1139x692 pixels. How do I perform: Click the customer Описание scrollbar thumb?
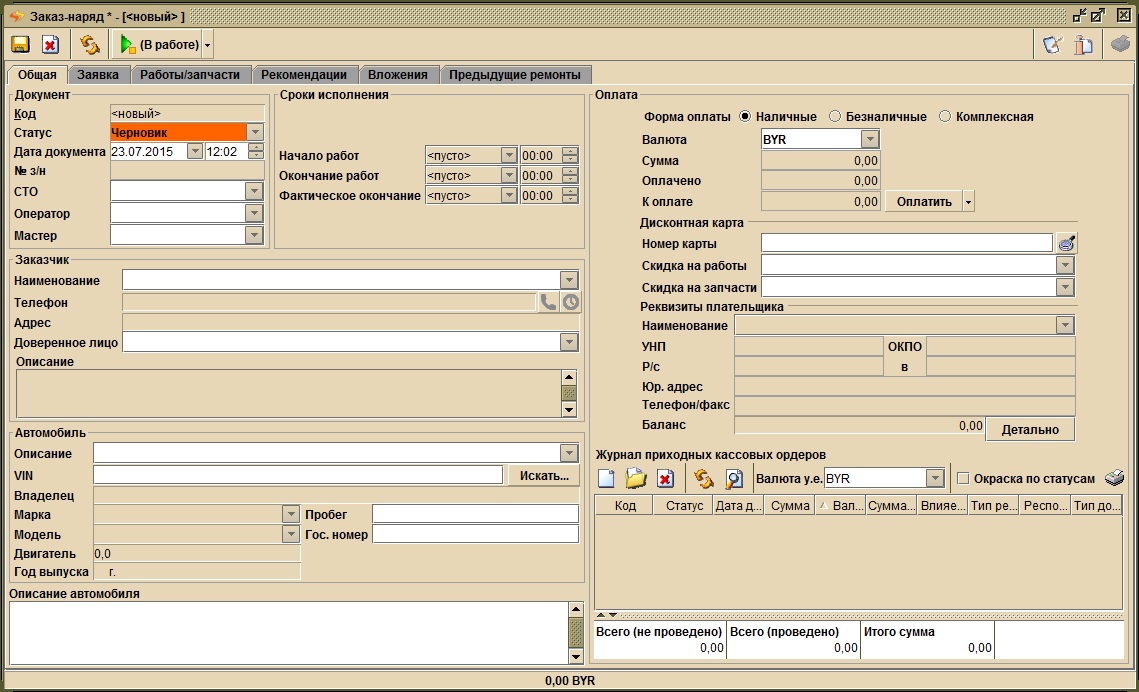tap(570, 393)
